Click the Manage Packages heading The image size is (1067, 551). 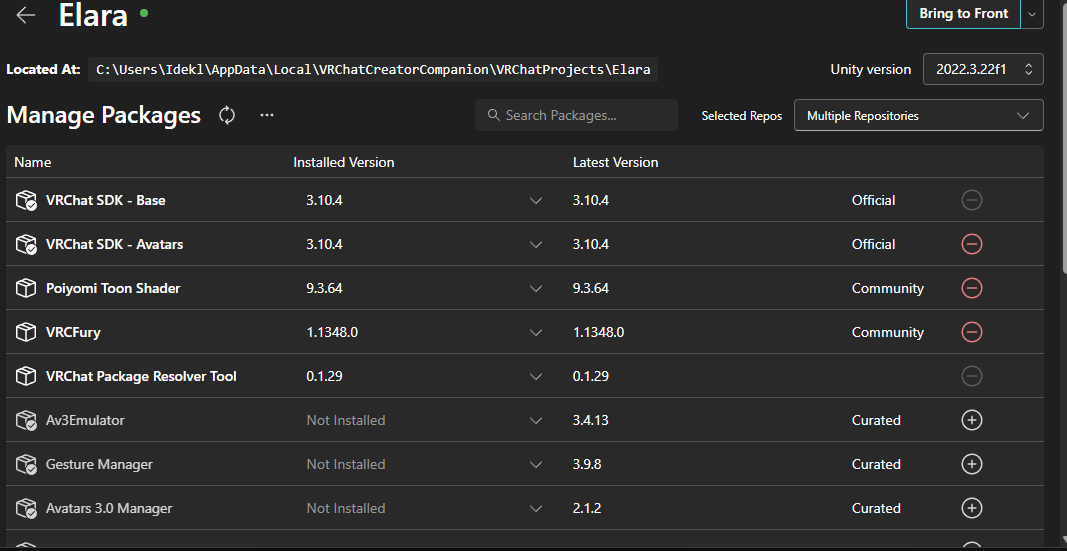pyautogui.click(x=103, y=115)
